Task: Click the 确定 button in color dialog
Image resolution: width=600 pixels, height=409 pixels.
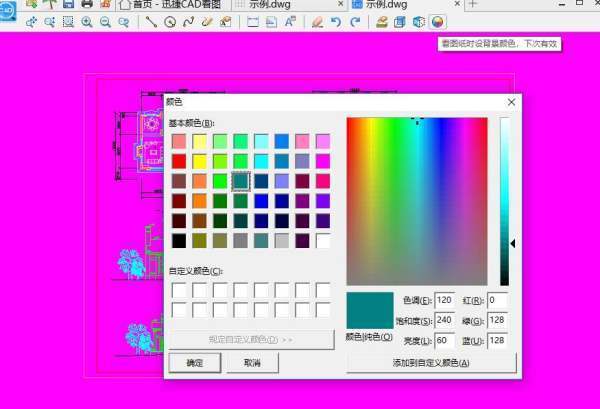Action: 194,363
